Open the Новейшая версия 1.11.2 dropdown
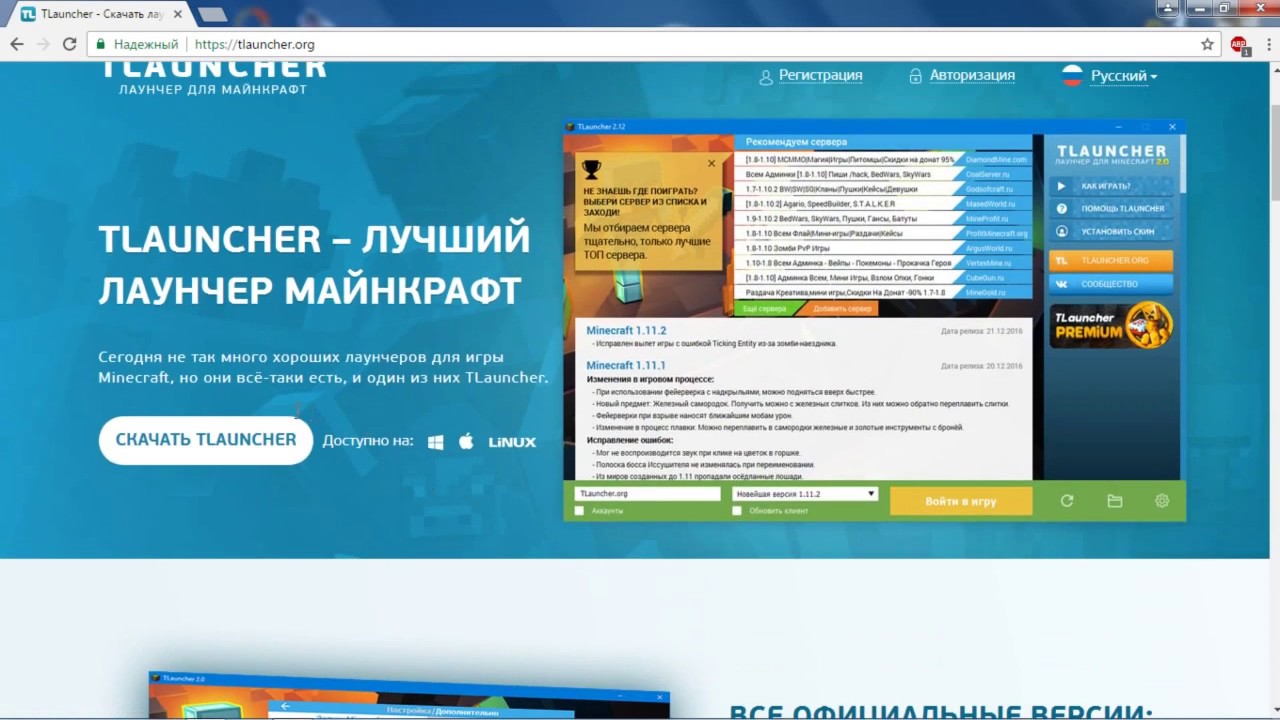The height and width of the screenshot is (720, 1280). click(x=805, y=494)
